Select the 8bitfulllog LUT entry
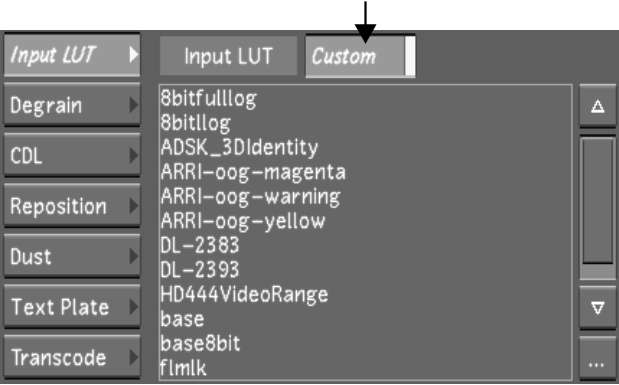619x385 pixels. tap(366, 99)
